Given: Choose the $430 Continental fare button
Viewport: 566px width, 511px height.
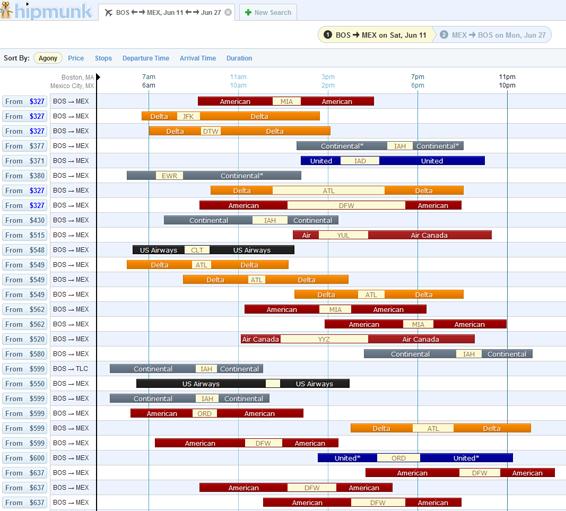Looking at the screenshot, I should click(25, 220).
